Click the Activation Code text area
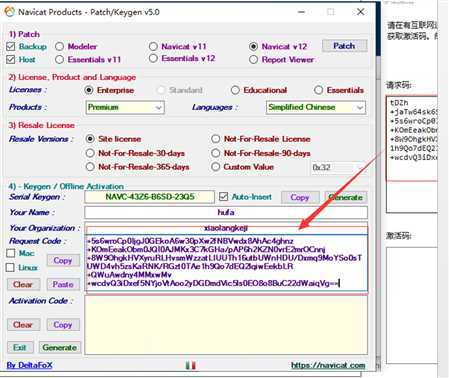 [x=226, y=325]
